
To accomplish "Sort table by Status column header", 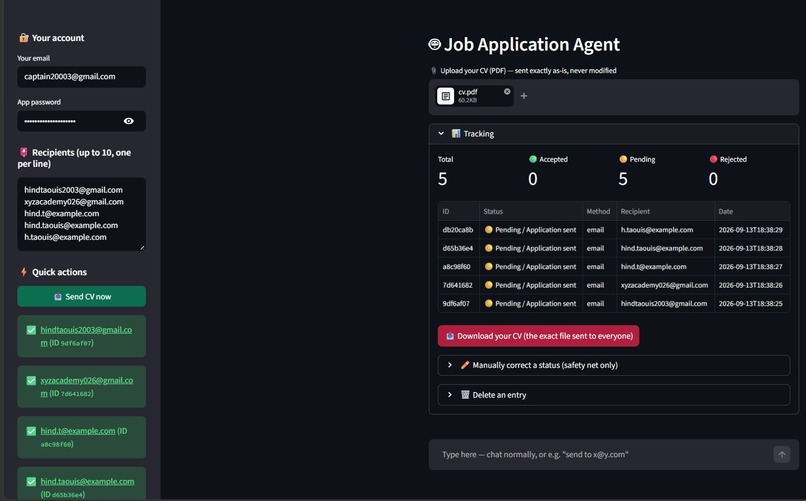I will tap(530, 211).
